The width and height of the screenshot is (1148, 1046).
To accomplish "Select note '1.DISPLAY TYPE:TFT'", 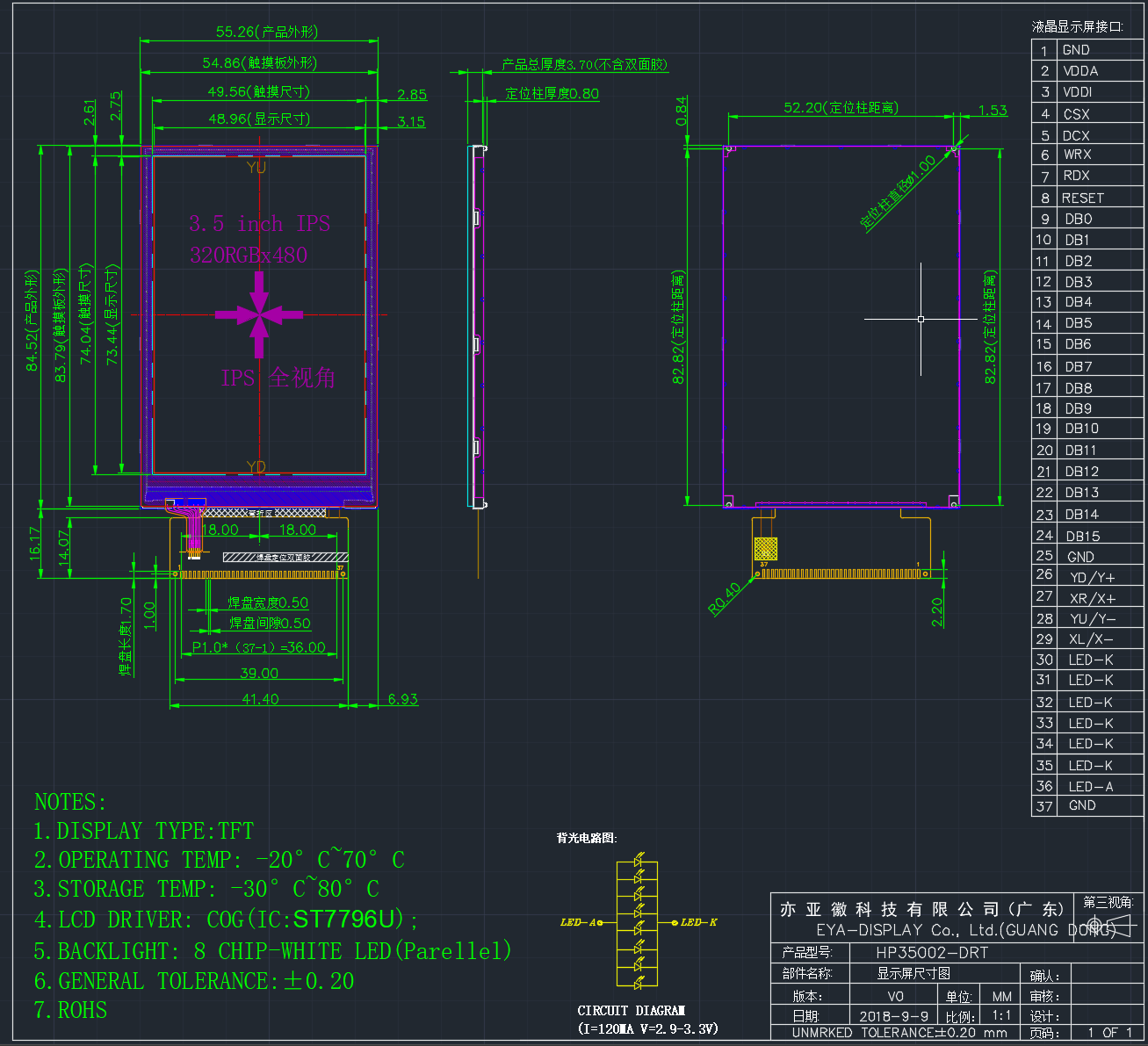I will pos(144,831).
